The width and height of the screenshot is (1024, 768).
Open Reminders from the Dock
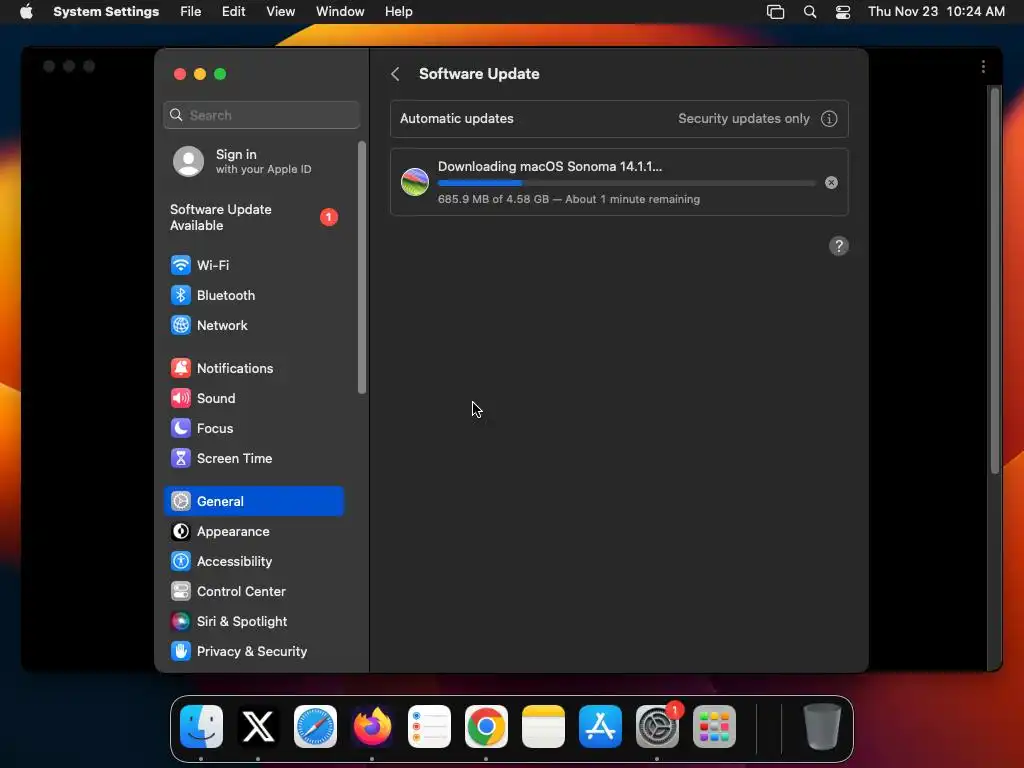[429, 726]
